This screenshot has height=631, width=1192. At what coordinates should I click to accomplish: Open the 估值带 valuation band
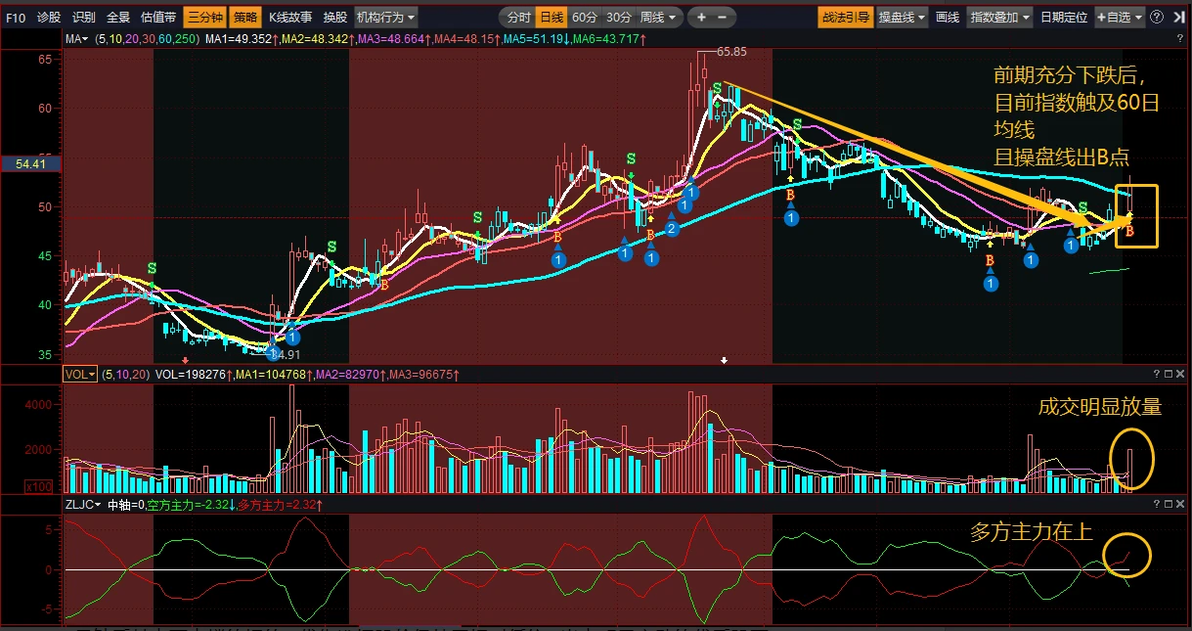click(x=158, y=17)
